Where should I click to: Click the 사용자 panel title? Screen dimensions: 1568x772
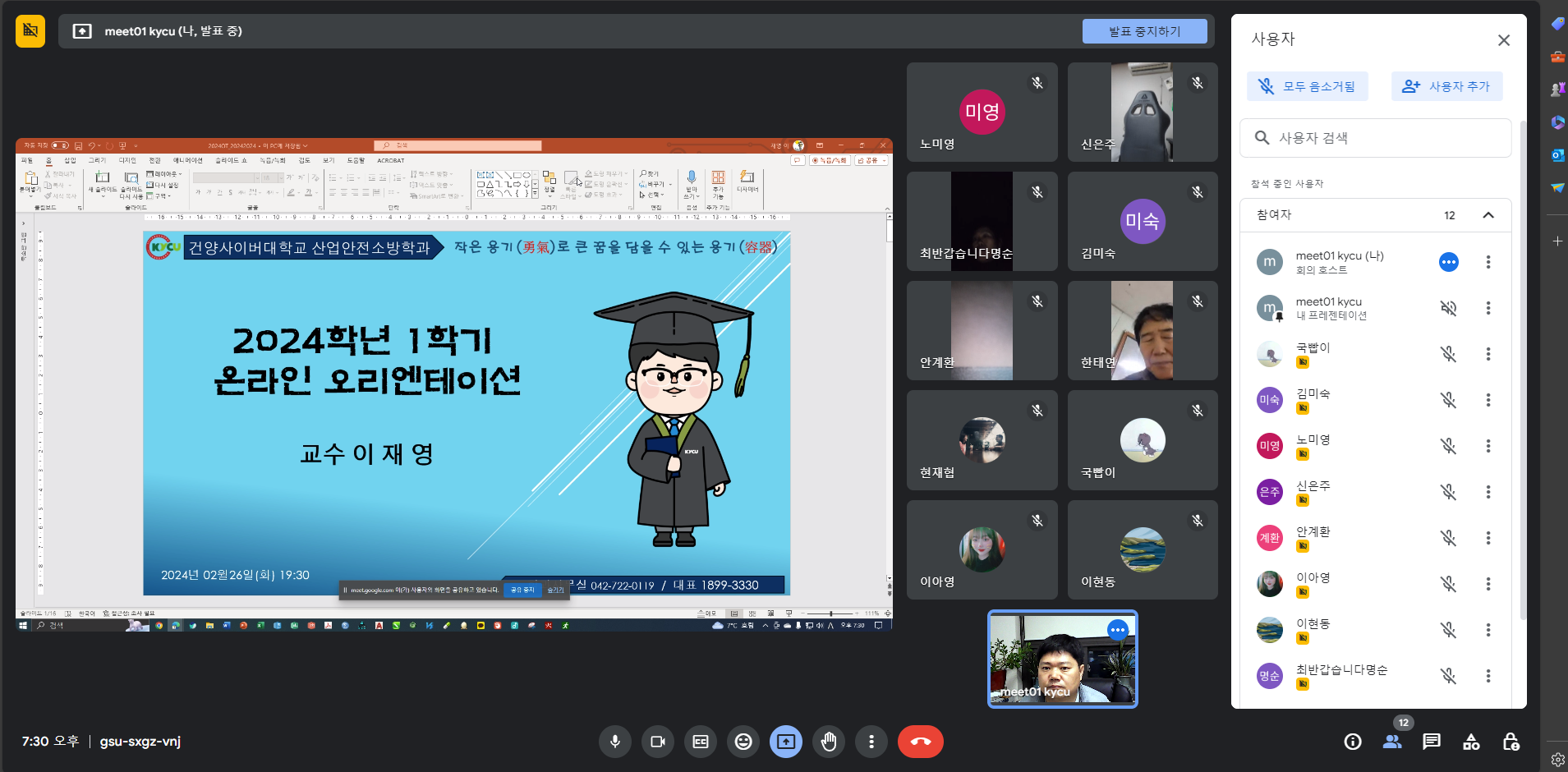point(1273,39)
